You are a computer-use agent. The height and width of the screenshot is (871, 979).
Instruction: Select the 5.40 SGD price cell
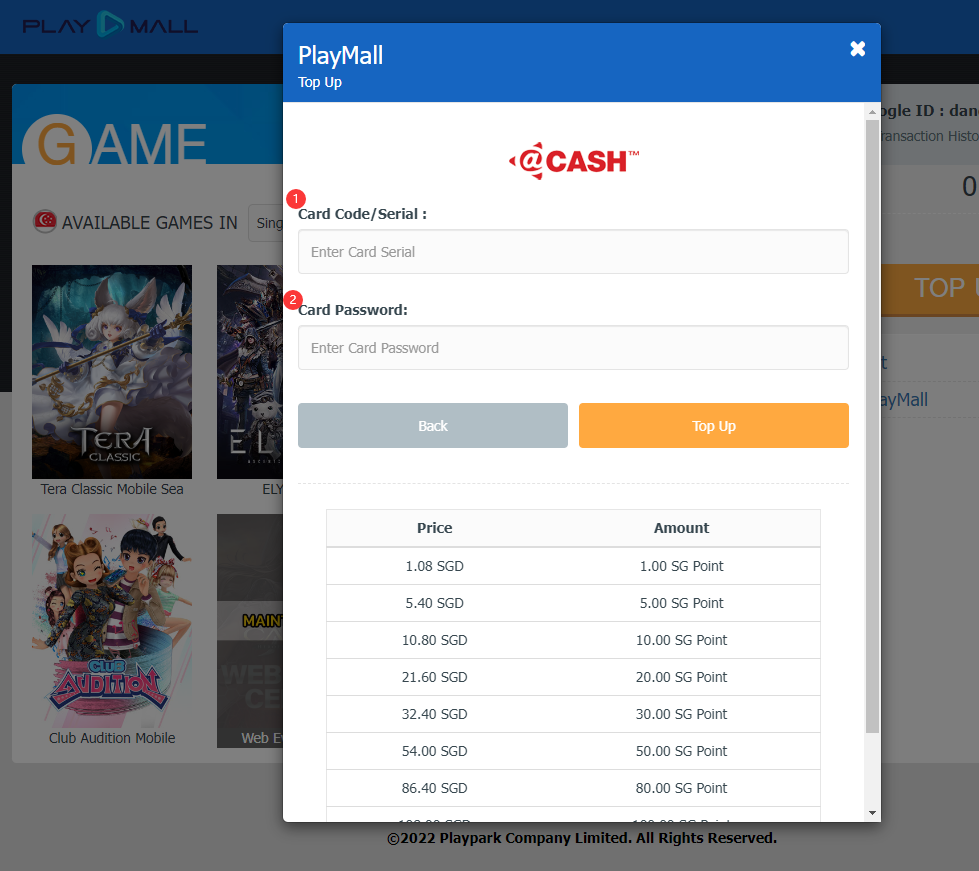click(435, 603)
